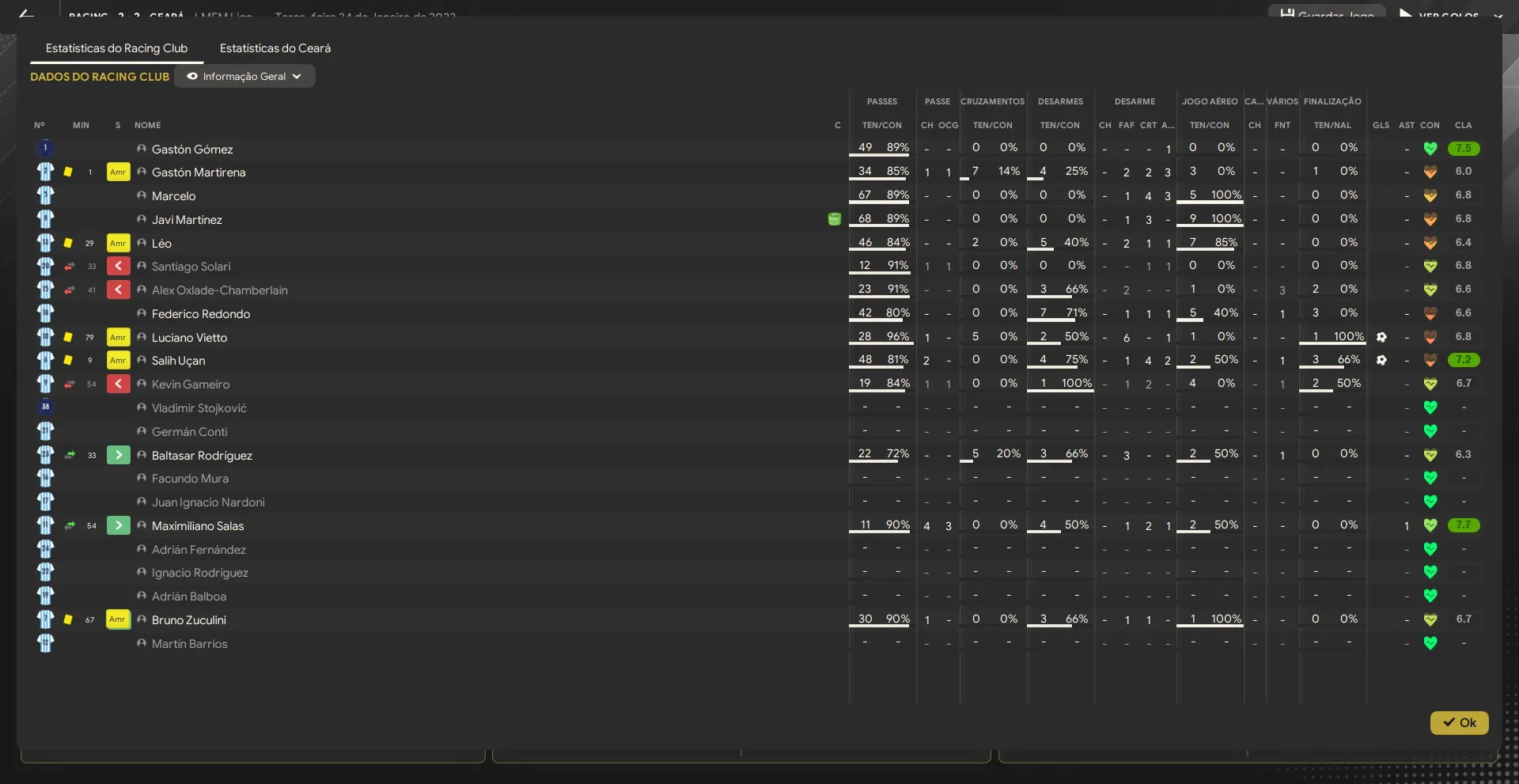
Task: Sort by the NOME column header
Action: tap(148, 125)
